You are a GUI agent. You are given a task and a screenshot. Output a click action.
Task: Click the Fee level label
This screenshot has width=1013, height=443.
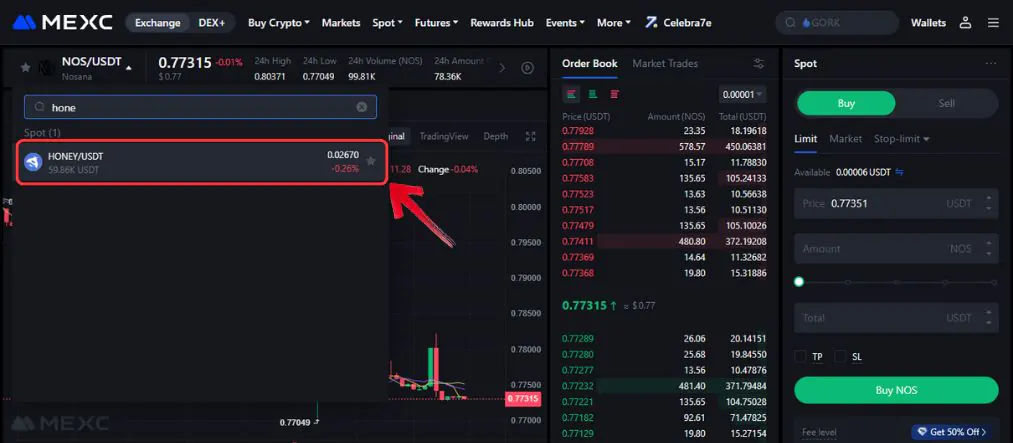coord(819,432)
